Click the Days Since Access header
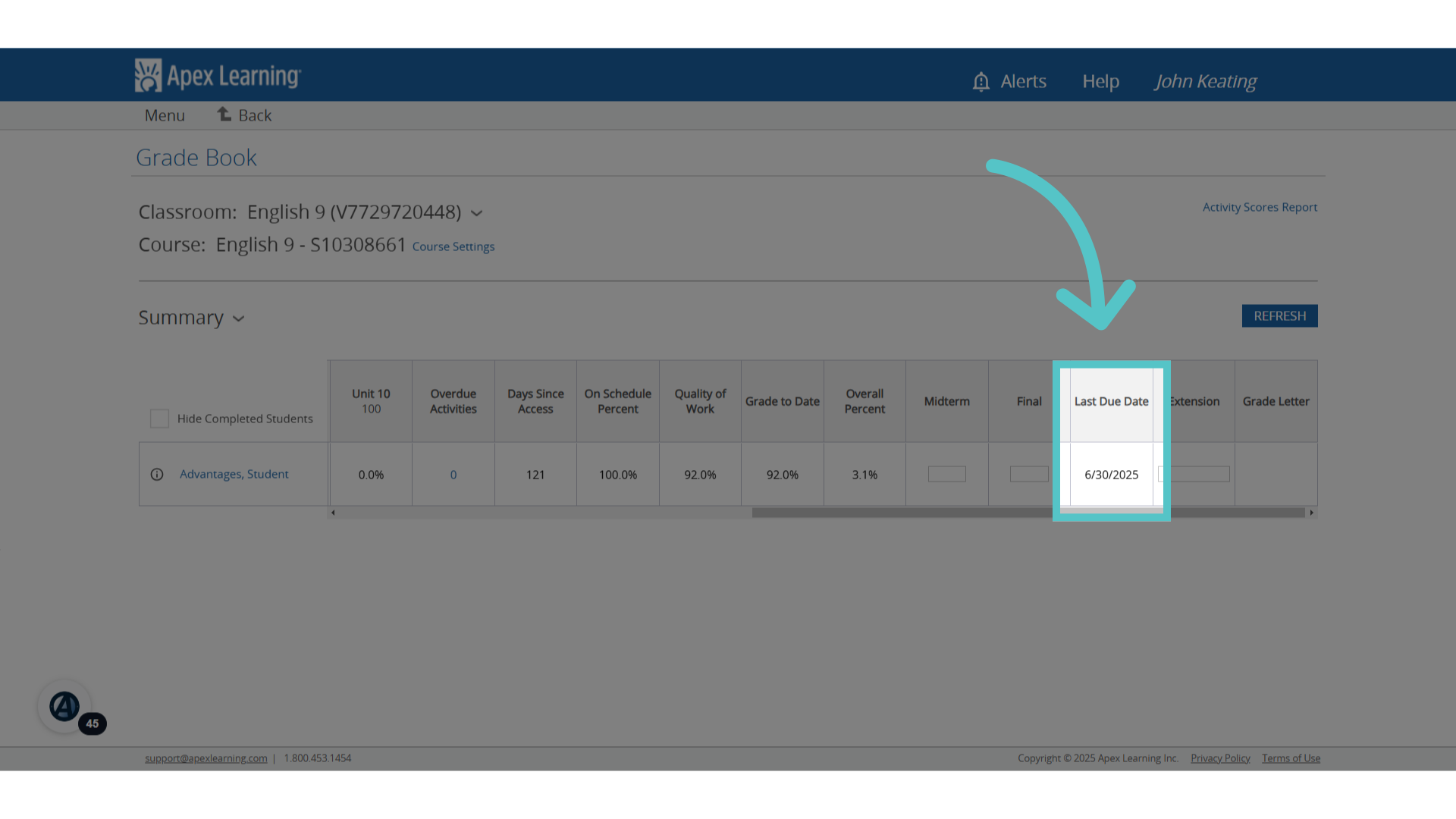Screen dimensions: 1456x819 pyautogui.click(x=535, y=401)
